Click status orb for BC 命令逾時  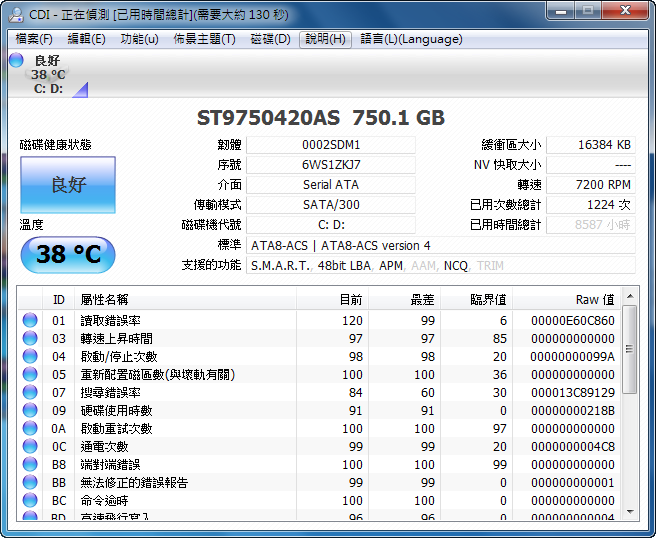point(30,500)
